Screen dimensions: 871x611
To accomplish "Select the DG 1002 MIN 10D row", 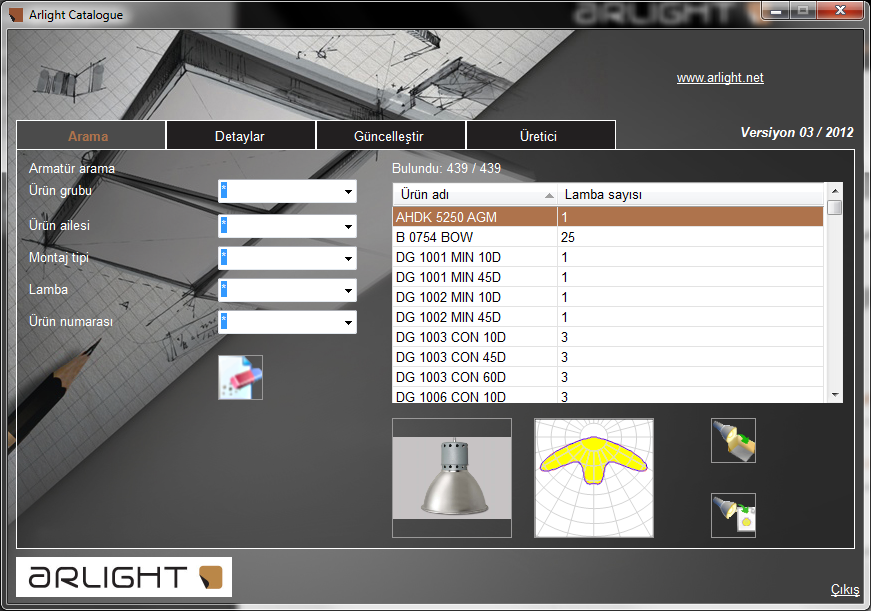I will (x=608, y=297).
